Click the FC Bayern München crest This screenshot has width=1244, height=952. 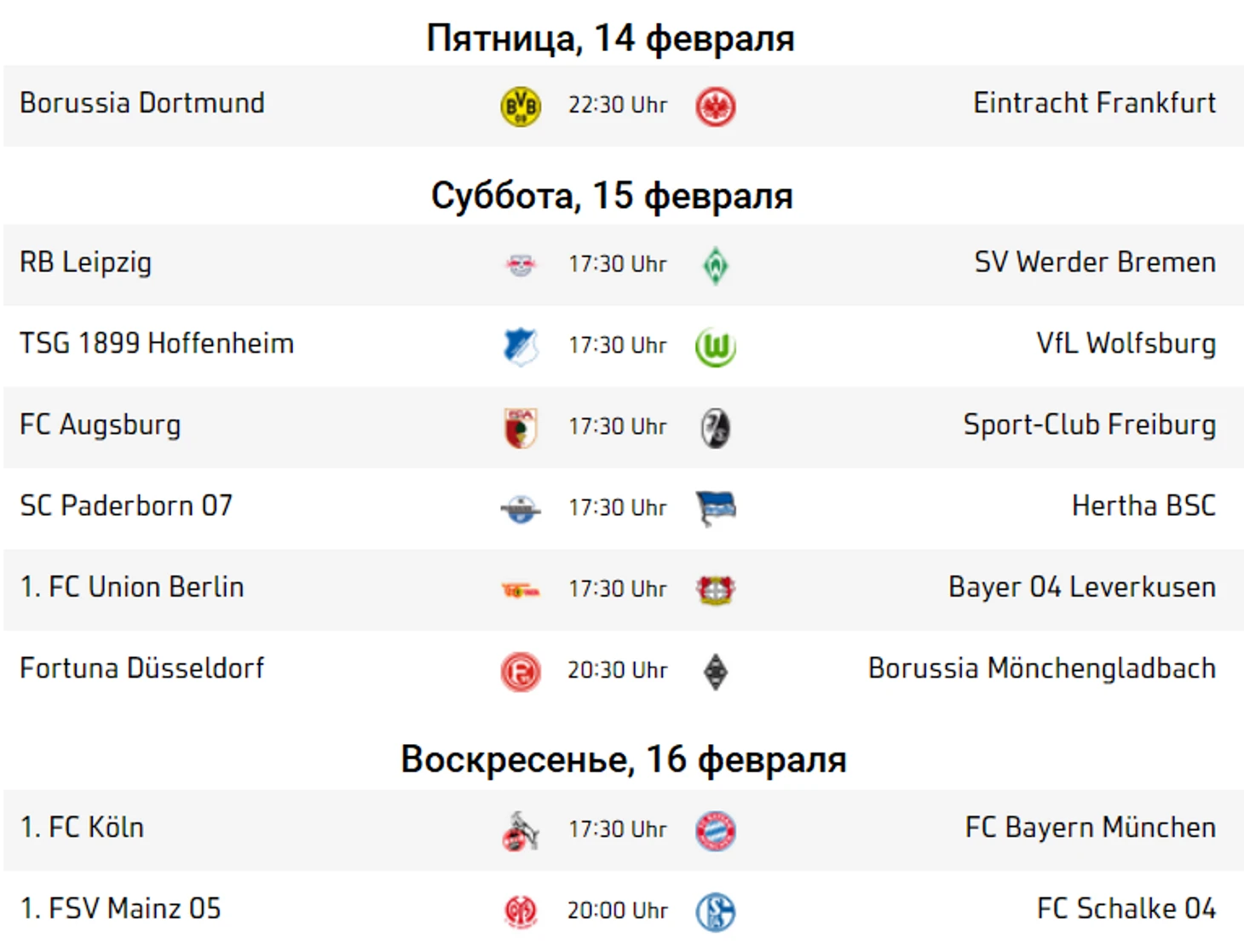tap(716, 831)
